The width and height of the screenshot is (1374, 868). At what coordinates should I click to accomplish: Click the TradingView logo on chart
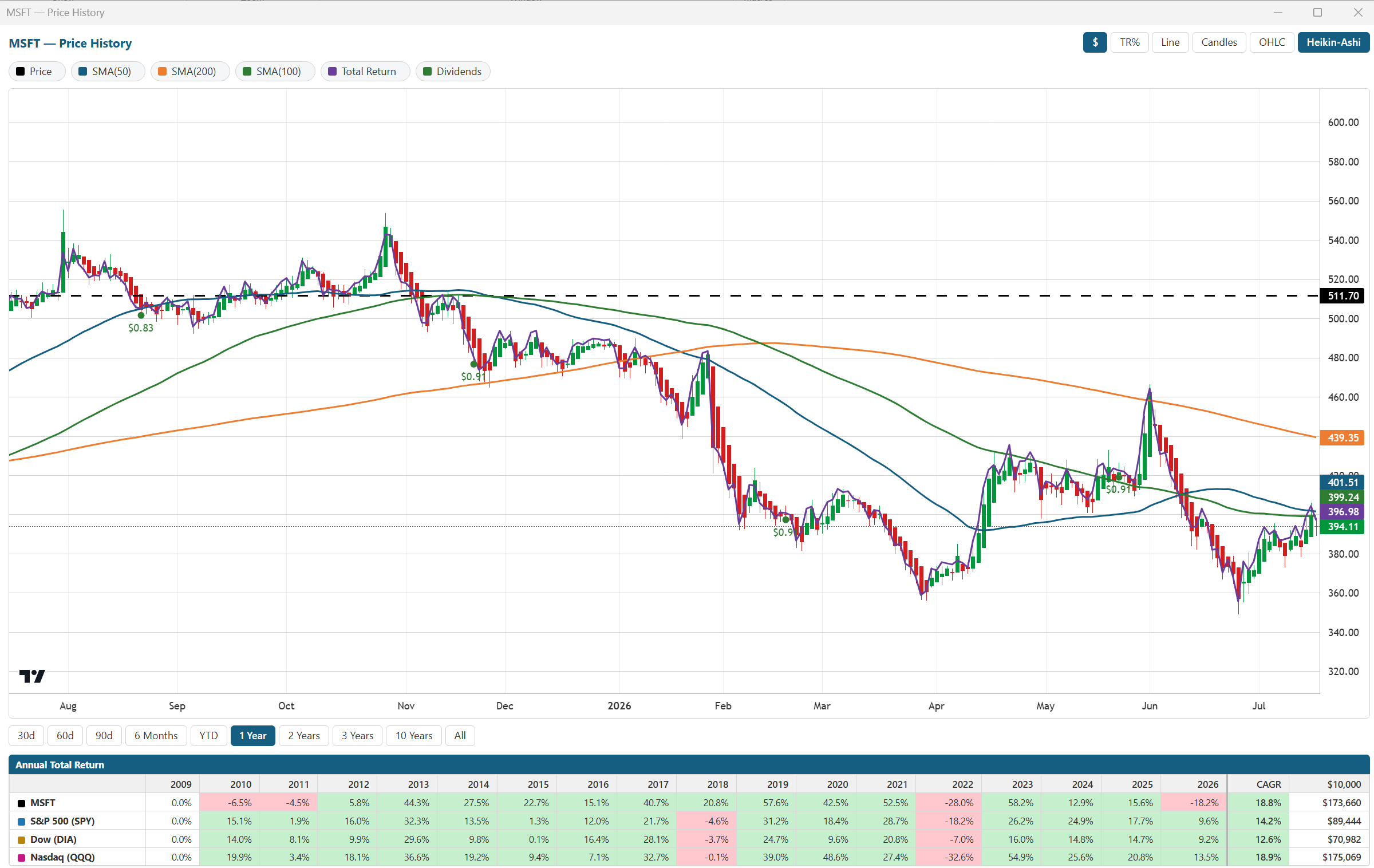tap(32, 676)
